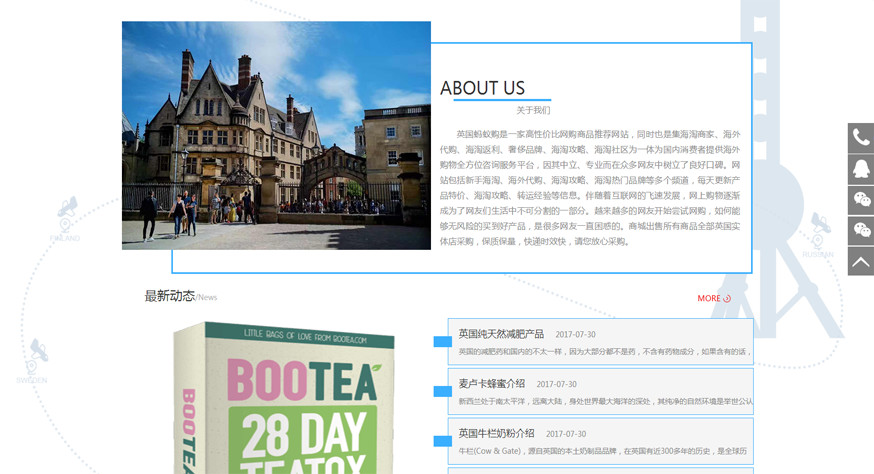Viewport: 874px width, 474px height.
Task: Open QQ chat penguin icon
Action: [x=861, y=169]
